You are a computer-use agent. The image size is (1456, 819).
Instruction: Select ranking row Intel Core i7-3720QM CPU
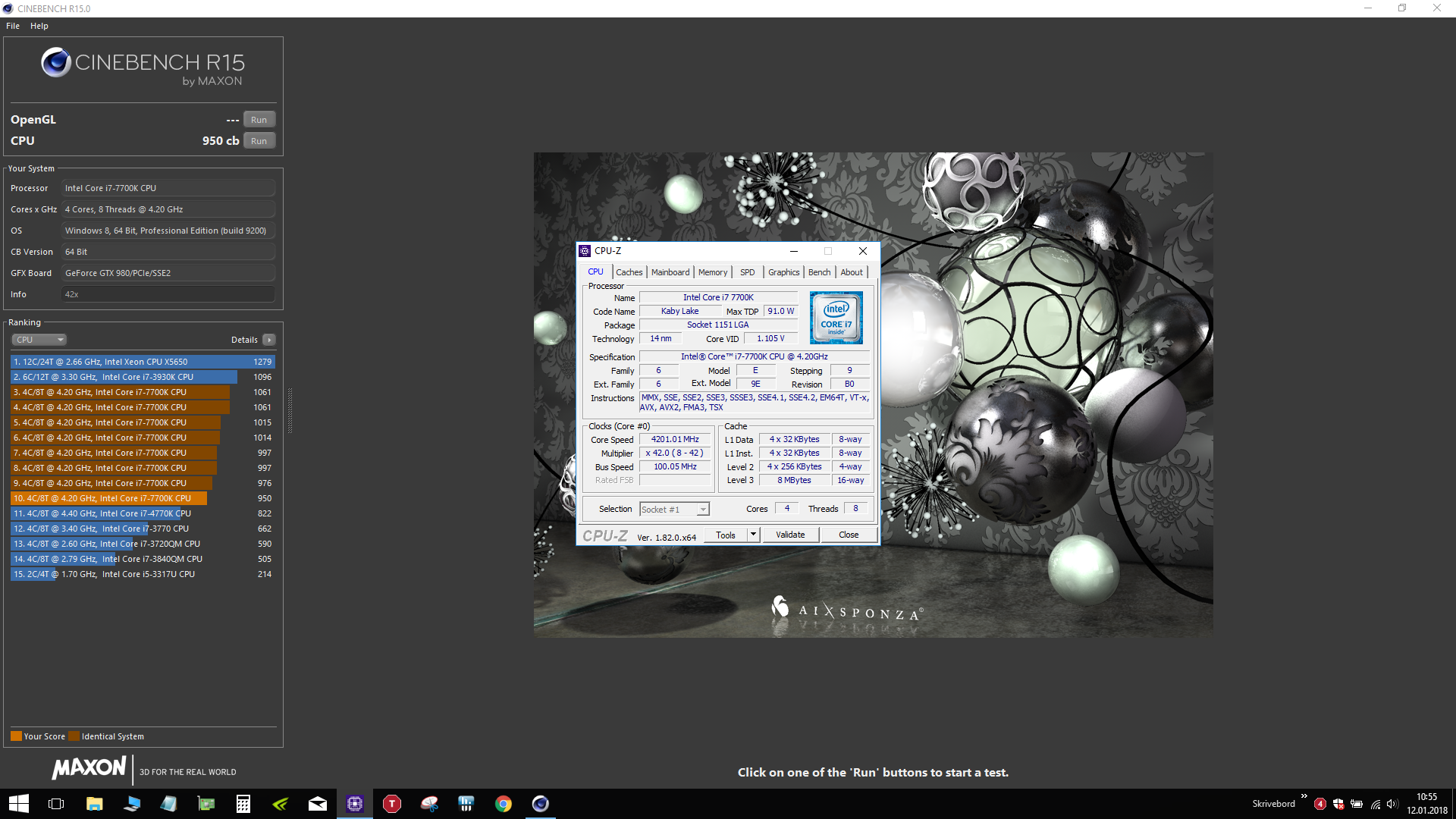coord(143,544)
